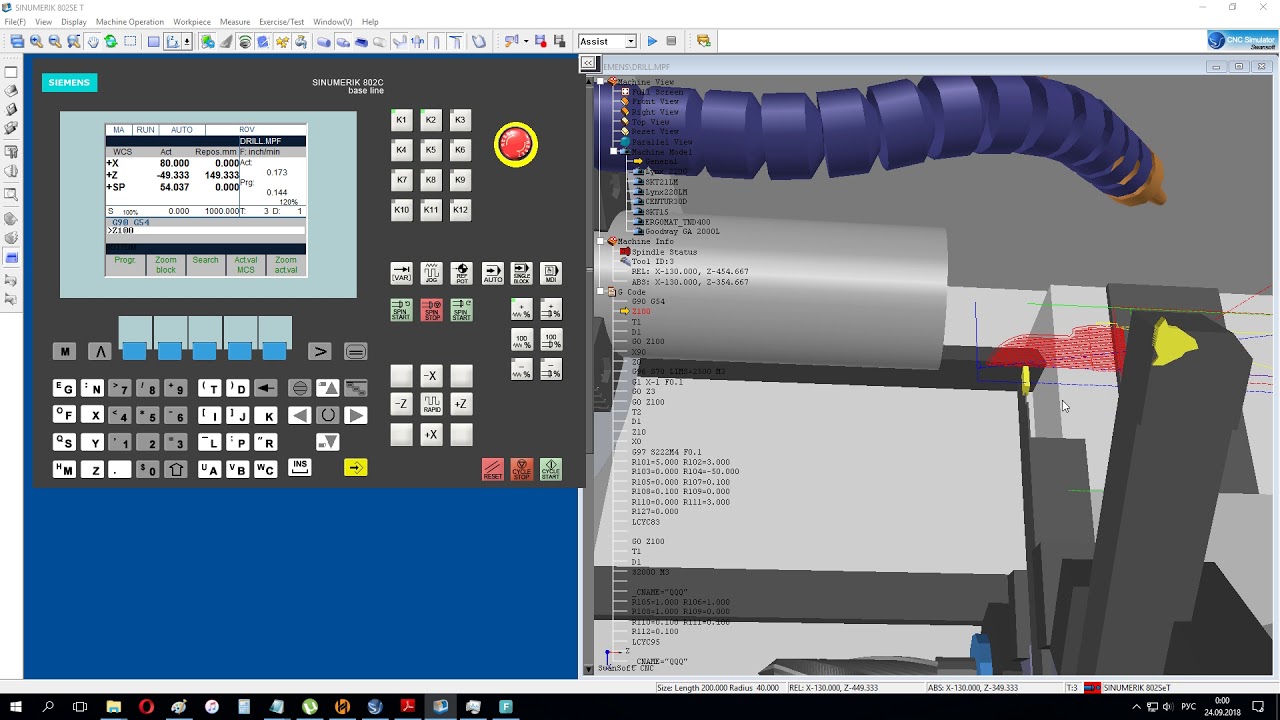Image resolution: width=1280 pixels, height=720 pixels.
Task: Open the File(F) menu
Action: coord(15,22)
